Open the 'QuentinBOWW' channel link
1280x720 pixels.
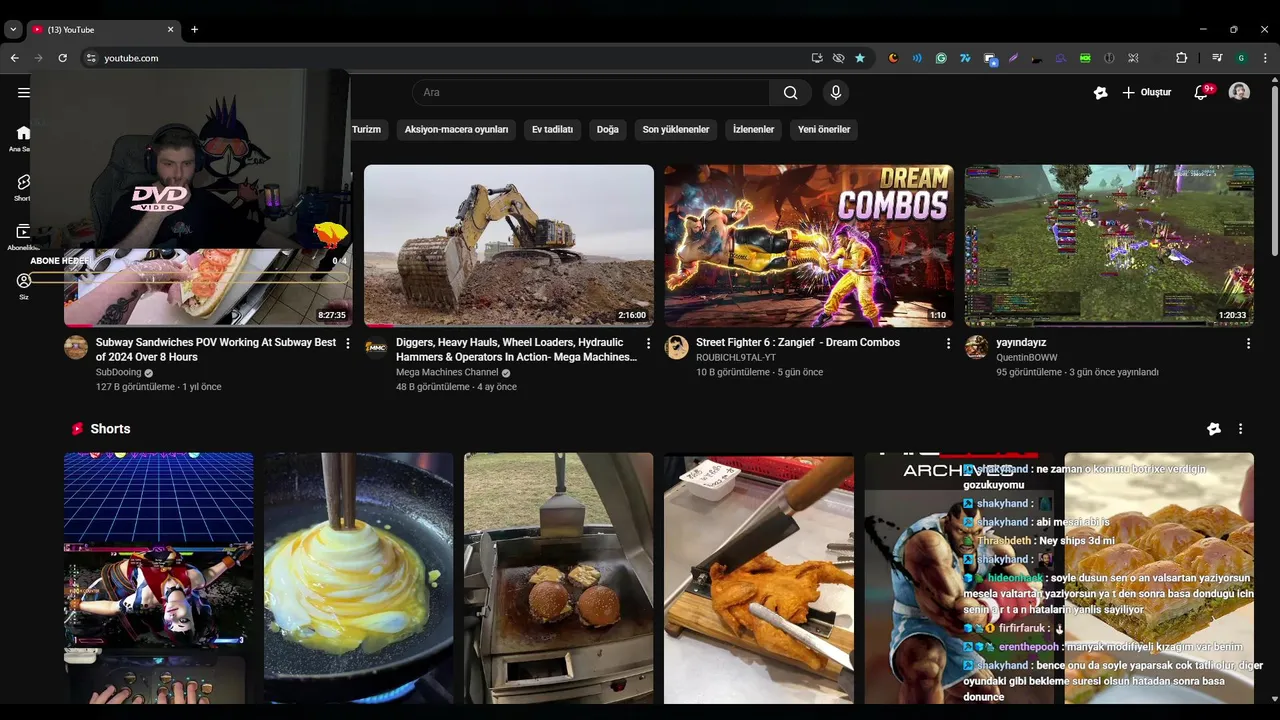coord(1027,357)
